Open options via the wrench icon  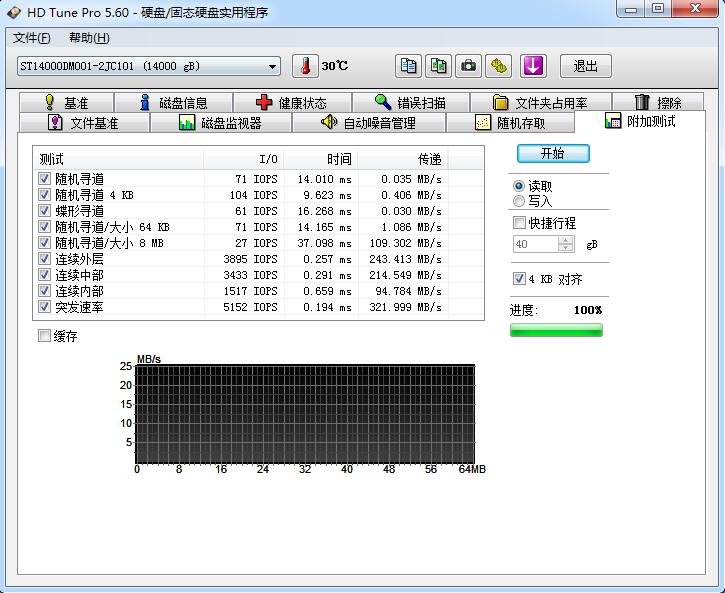pos(498,66)
